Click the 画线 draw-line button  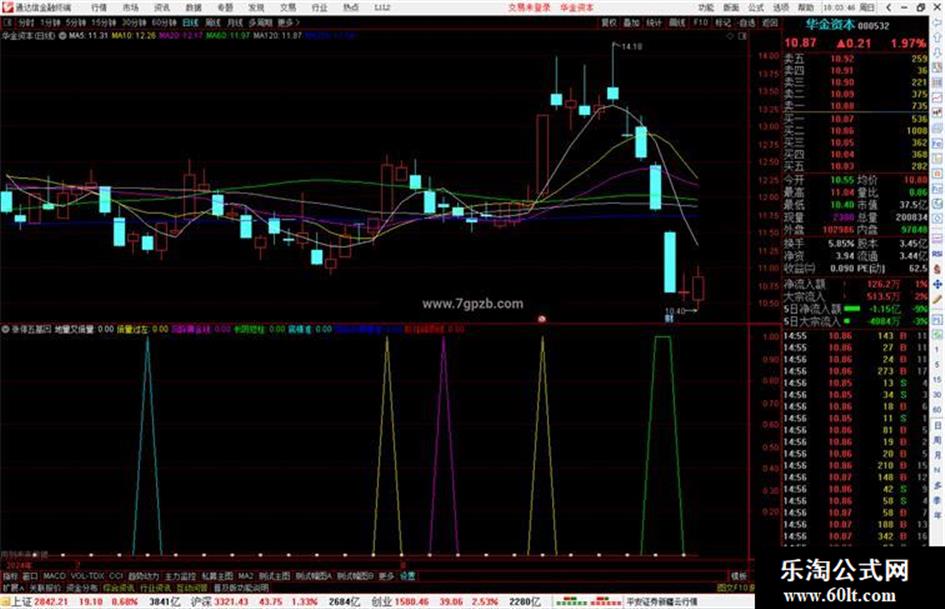pos(677,23)
